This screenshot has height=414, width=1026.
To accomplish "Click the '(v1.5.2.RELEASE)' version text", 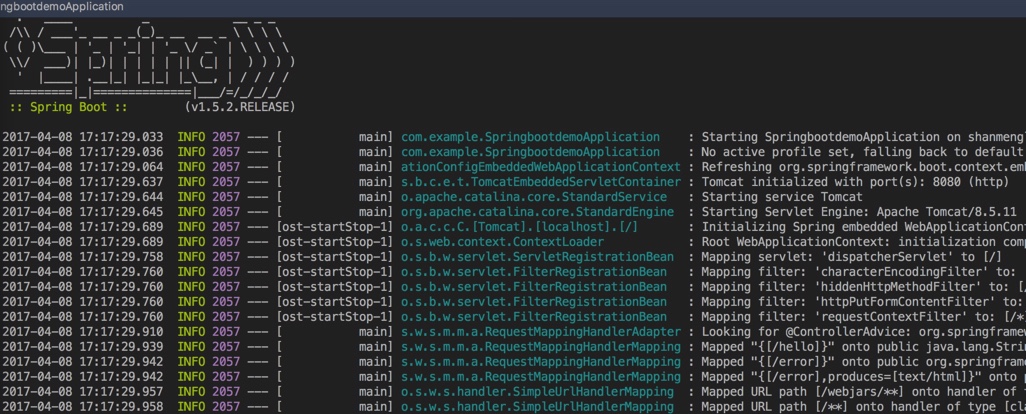I will 239,107.
